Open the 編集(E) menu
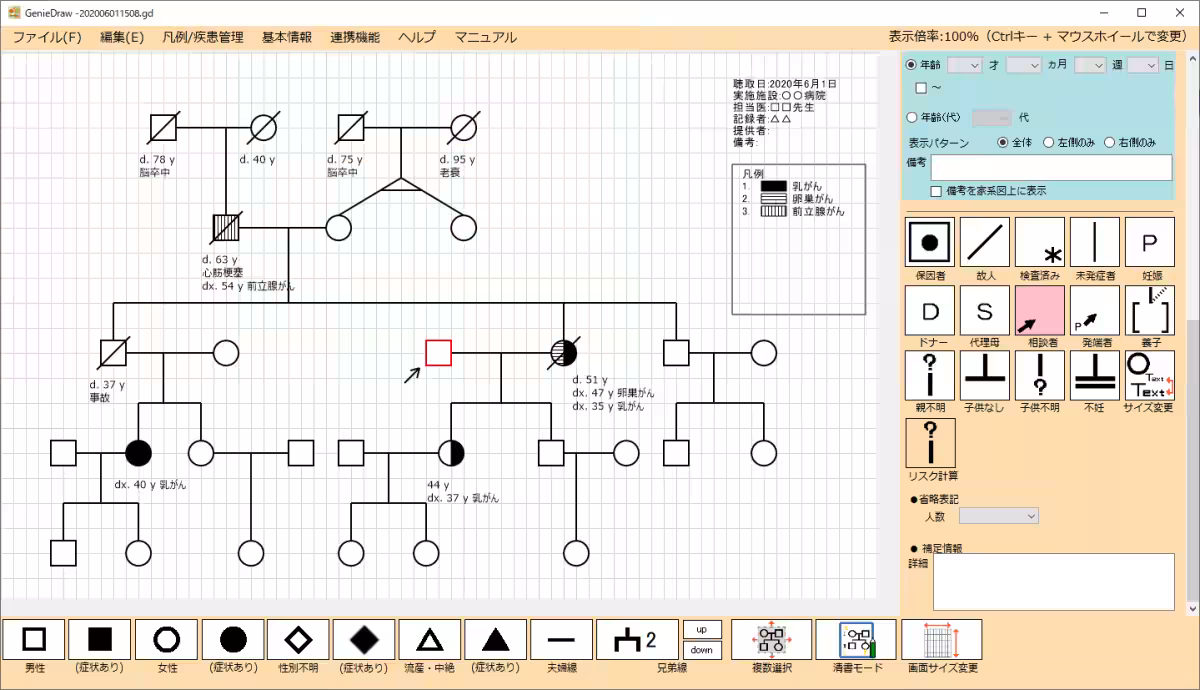This screenshot has height=690, width=1200. pyautogui.click(x=122, y=37)
